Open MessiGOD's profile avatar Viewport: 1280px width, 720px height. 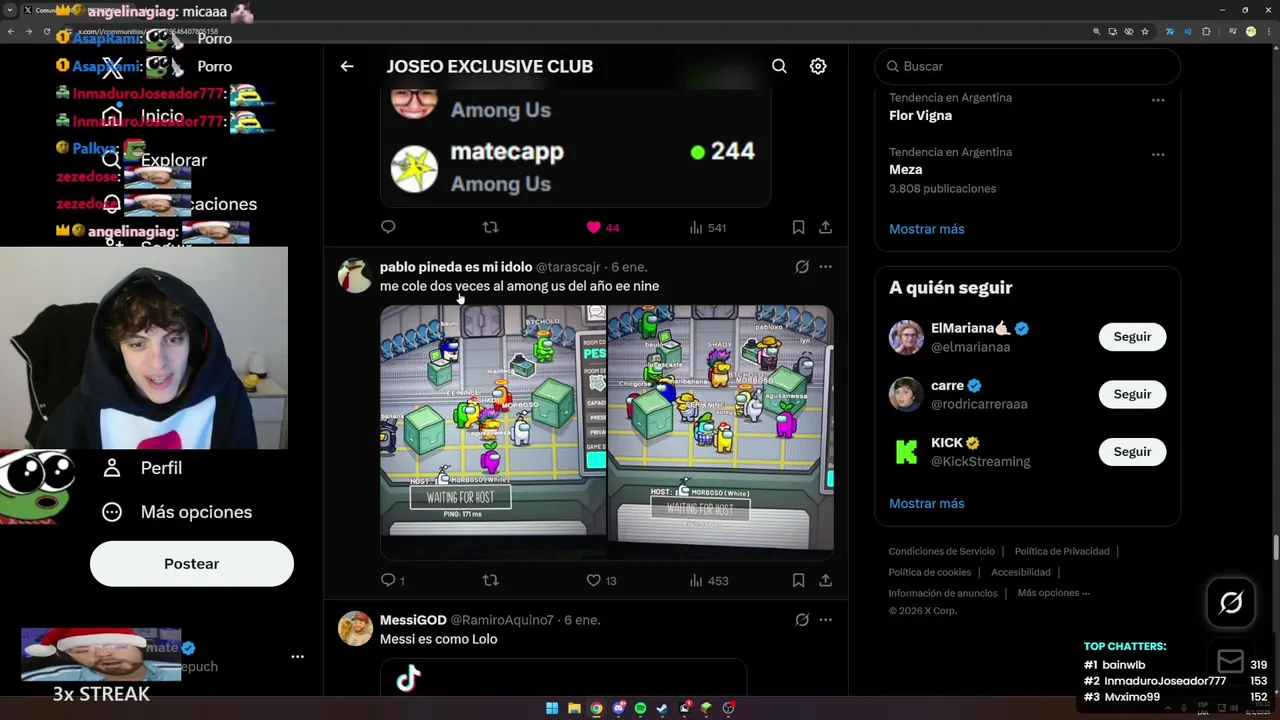point(355,628)
